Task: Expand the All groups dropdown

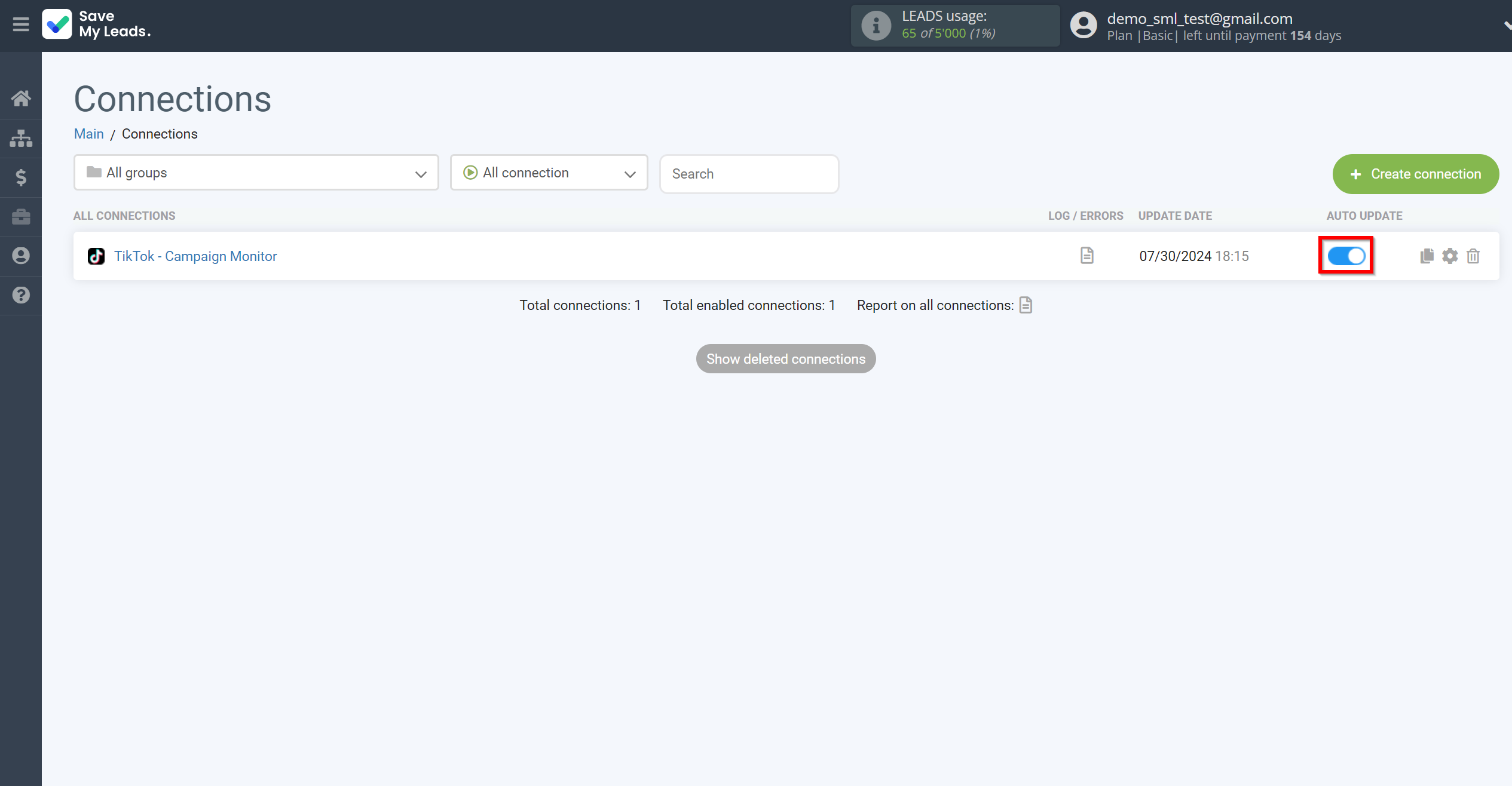Action: (256, 173)
